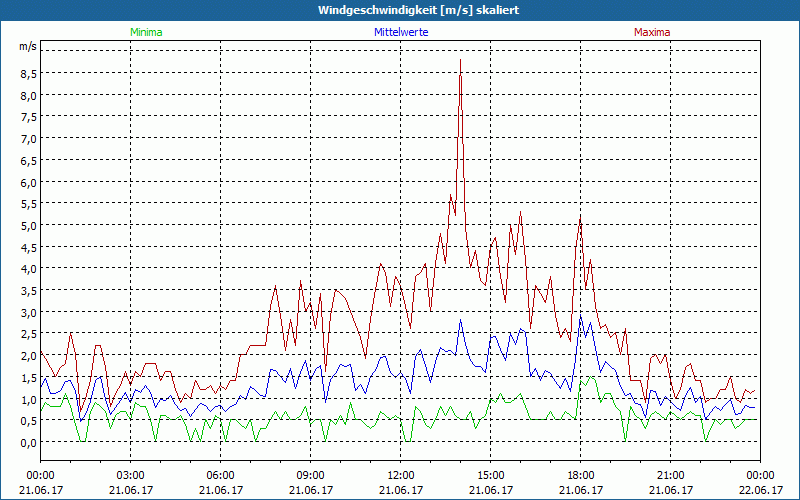Select the 8,5 y-axis tick label

click(x=27, y=74)
